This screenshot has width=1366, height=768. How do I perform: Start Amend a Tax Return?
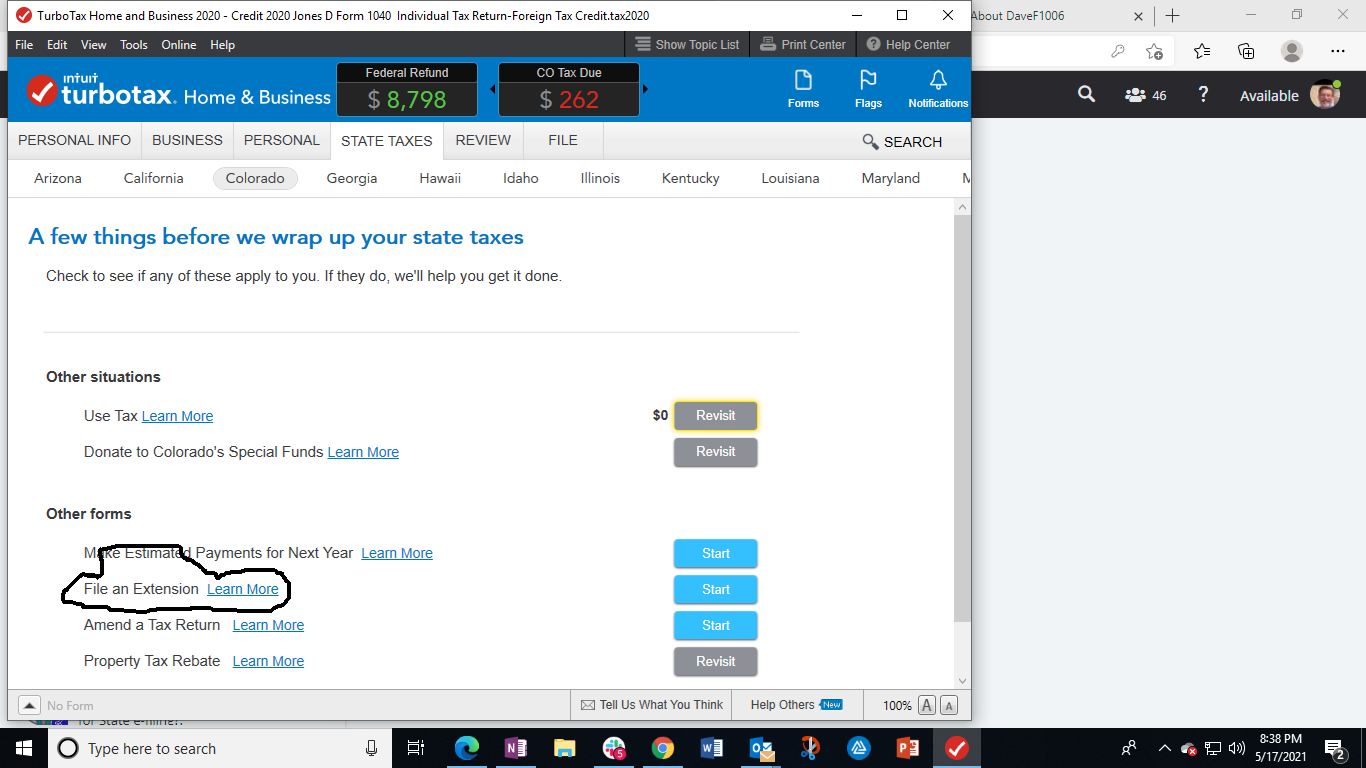716,626
